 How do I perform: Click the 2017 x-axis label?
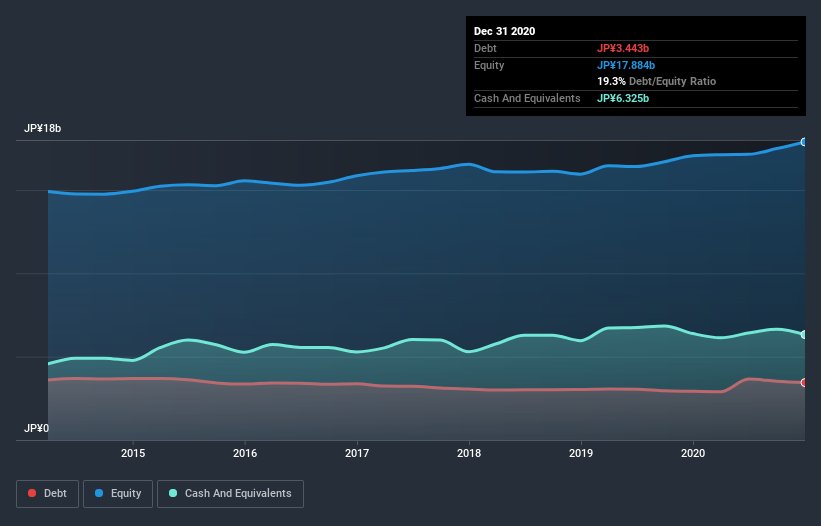(357, 453)
